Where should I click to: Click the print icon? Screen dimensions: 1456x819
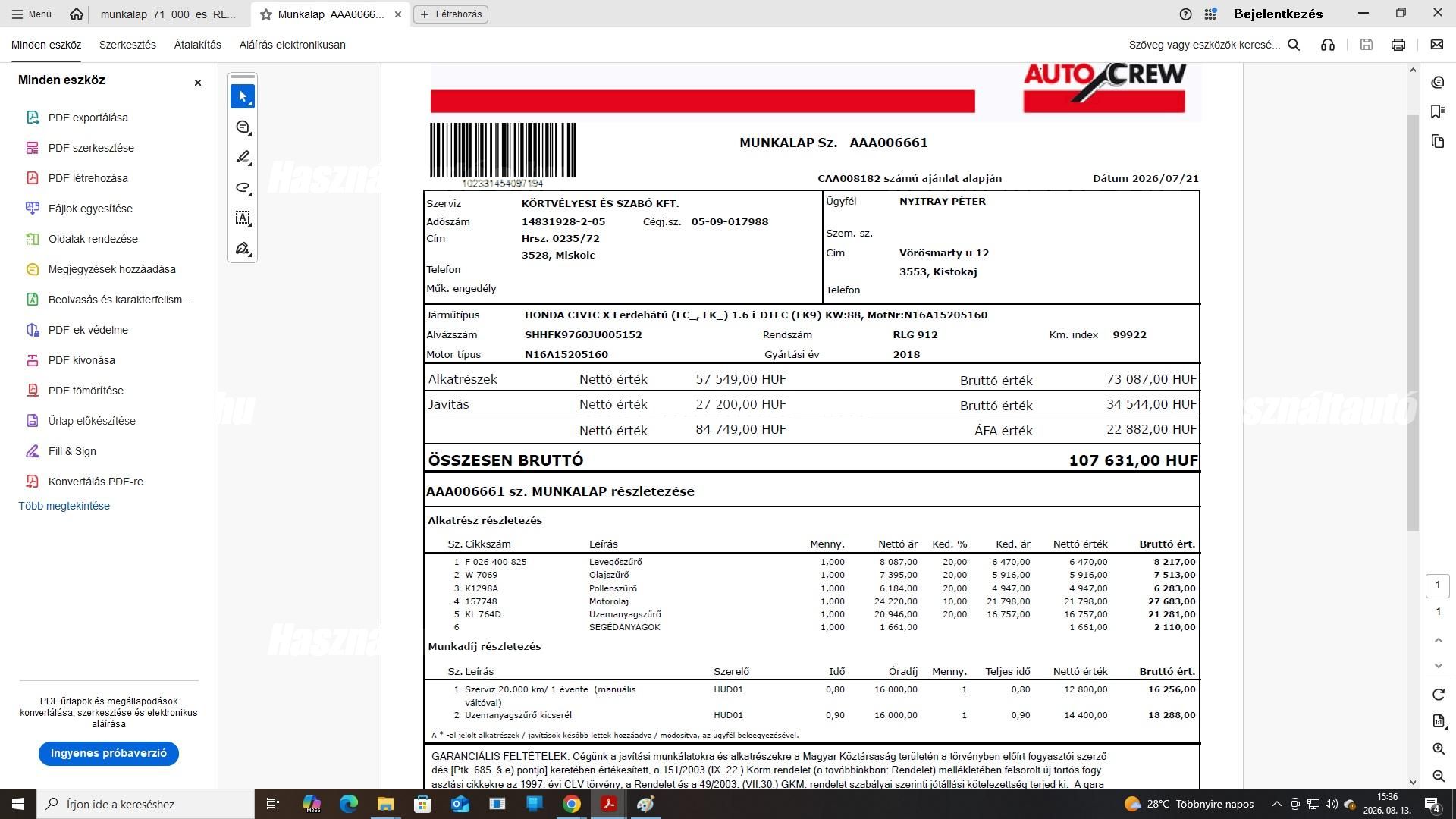click(x=1398, y=45)
